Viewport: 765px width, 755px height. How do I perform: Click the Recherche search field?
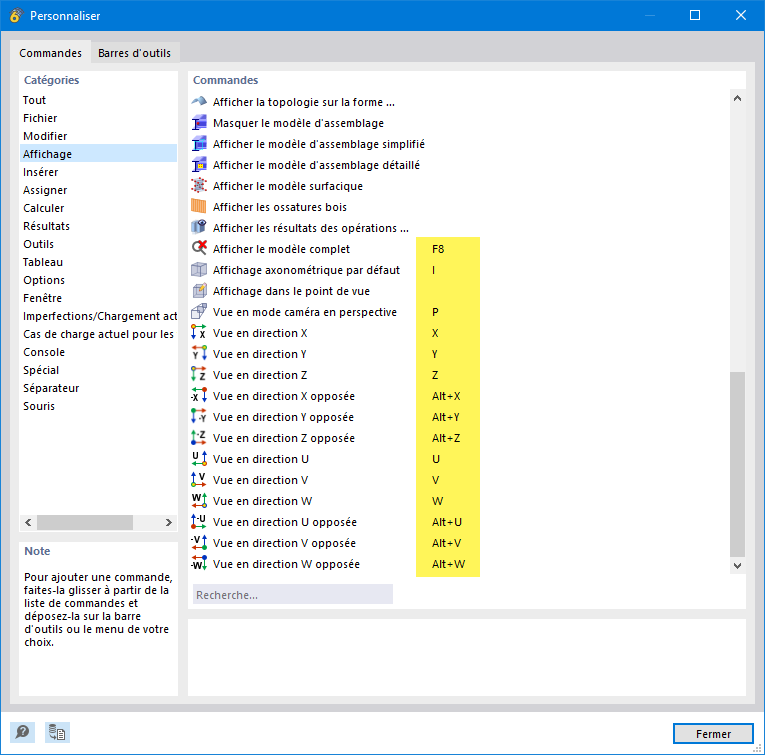(293, 595)
